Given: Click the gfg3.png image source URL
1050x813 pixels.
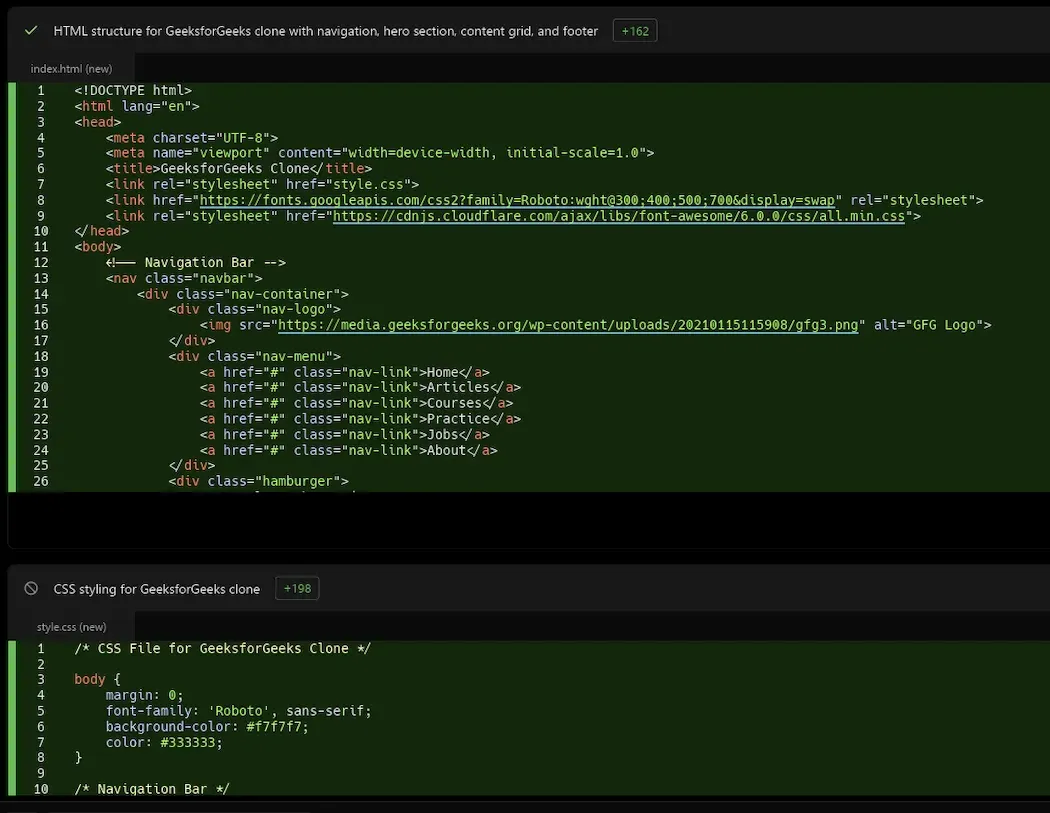Looking at the screenshot, I should [570, 324].
